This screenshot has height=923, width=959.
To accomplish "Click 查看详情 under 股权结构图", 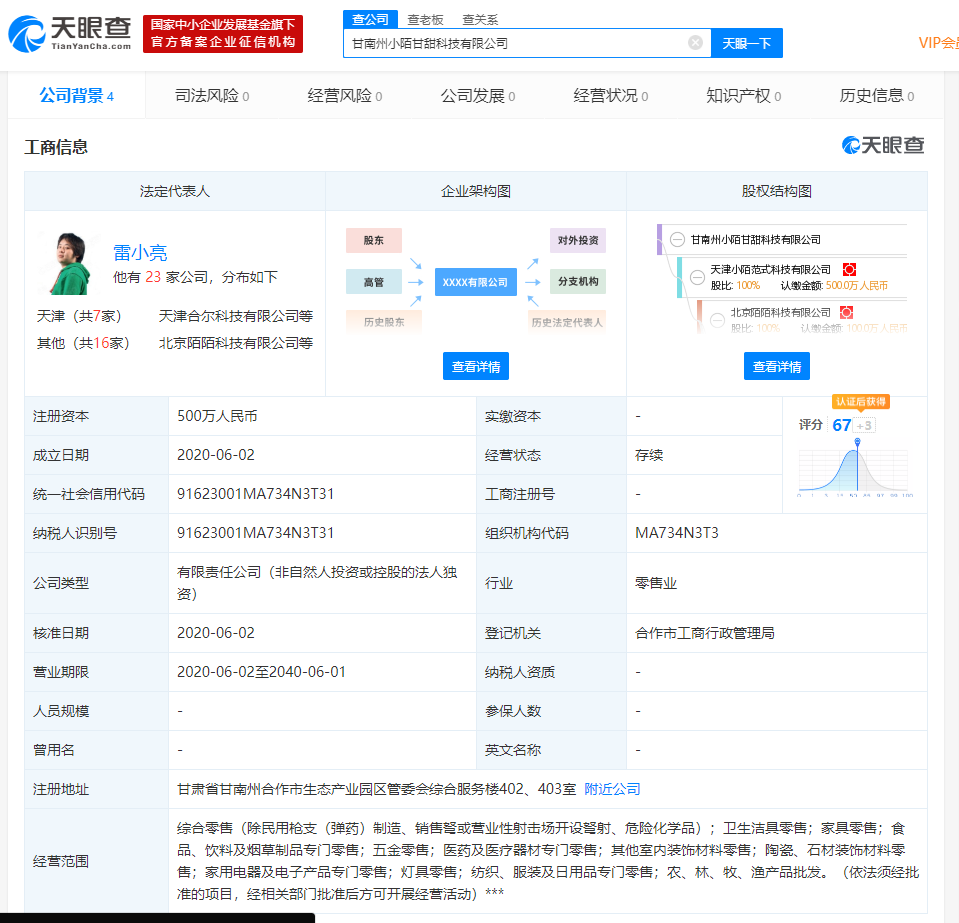I will click(777, 366).
